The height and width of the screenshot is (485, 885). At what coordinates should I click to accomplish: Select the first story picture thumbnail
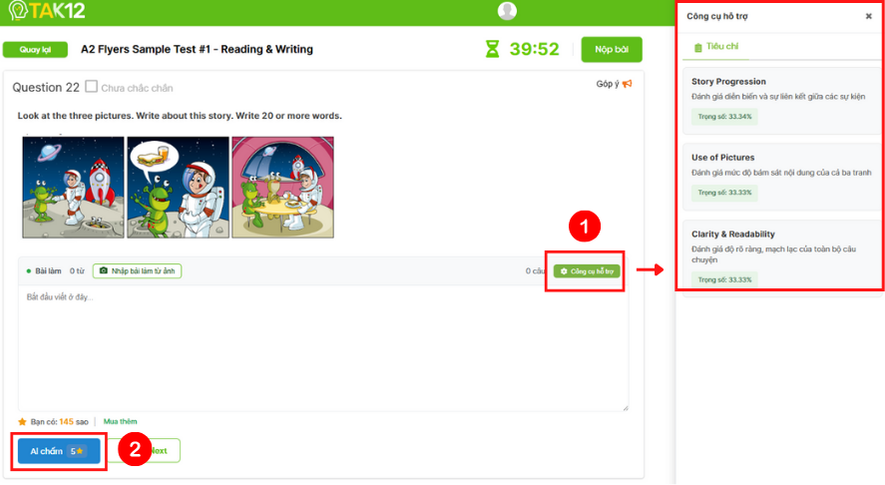pos(73,187)
